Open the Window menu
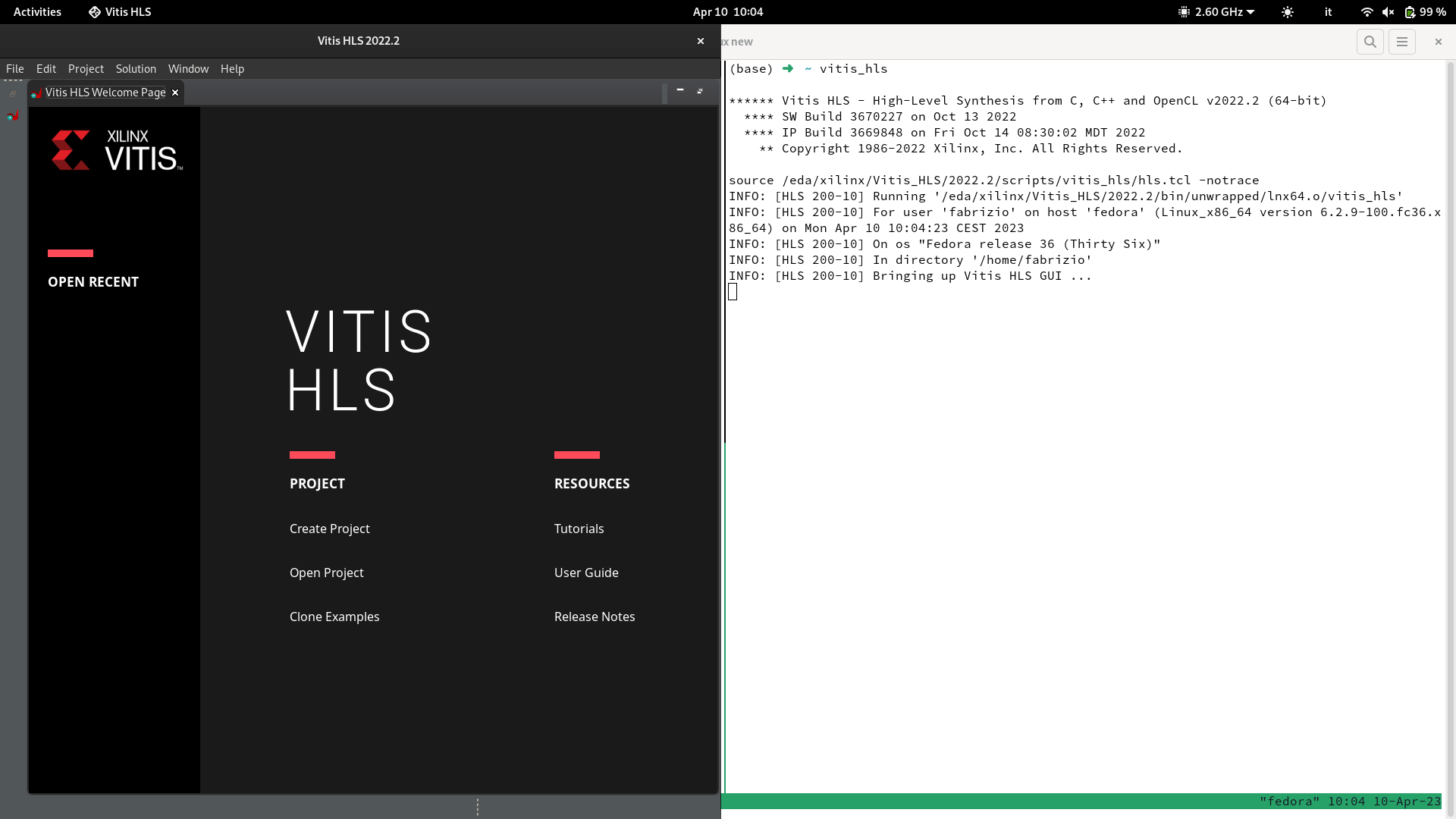Viewport: 1456px width, 819px height. pos(188,69)
